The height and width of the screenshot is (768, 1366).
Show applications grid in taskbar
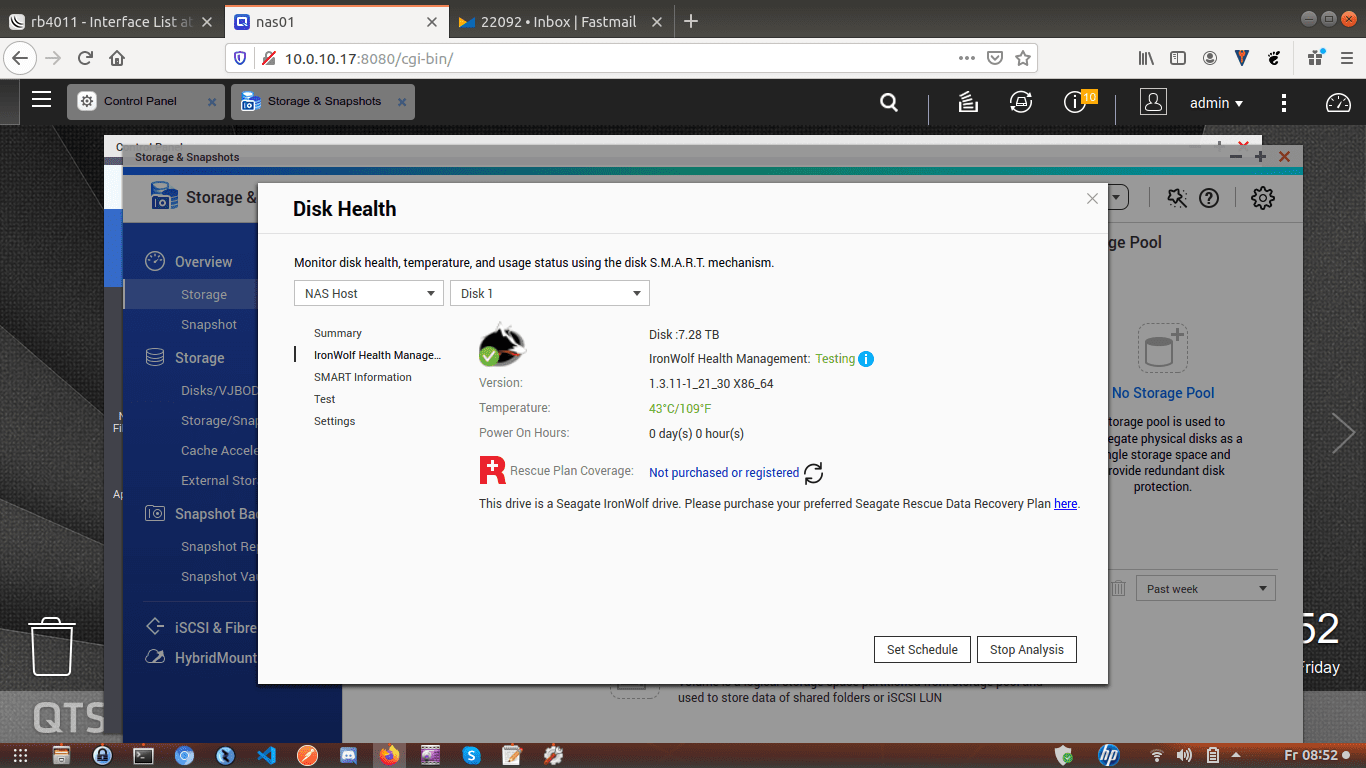click(20, 755)
